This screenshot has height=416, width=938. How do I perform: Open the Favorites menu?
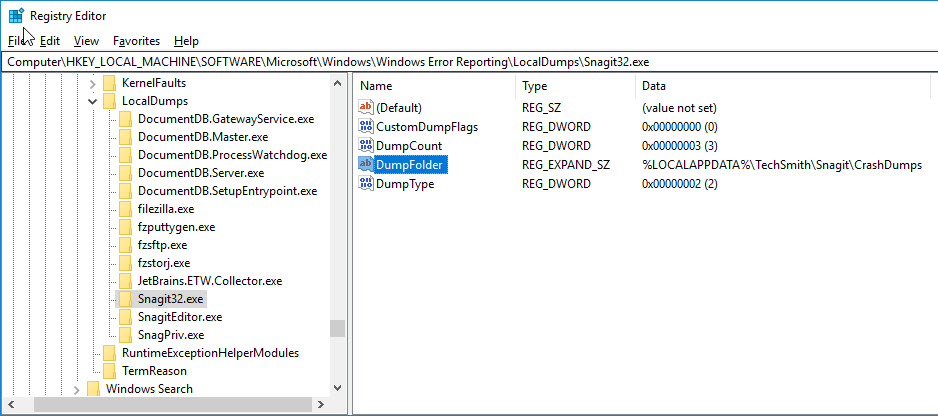tap(136, 41)
